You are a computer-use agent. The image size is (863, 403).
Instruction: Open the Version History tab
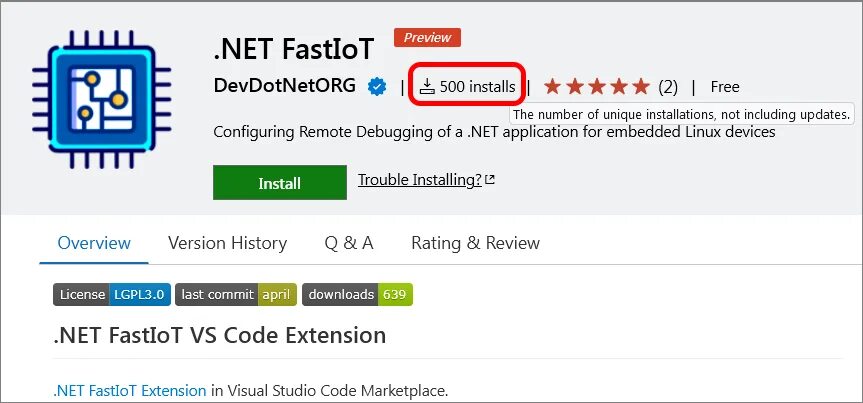point(227,243)
